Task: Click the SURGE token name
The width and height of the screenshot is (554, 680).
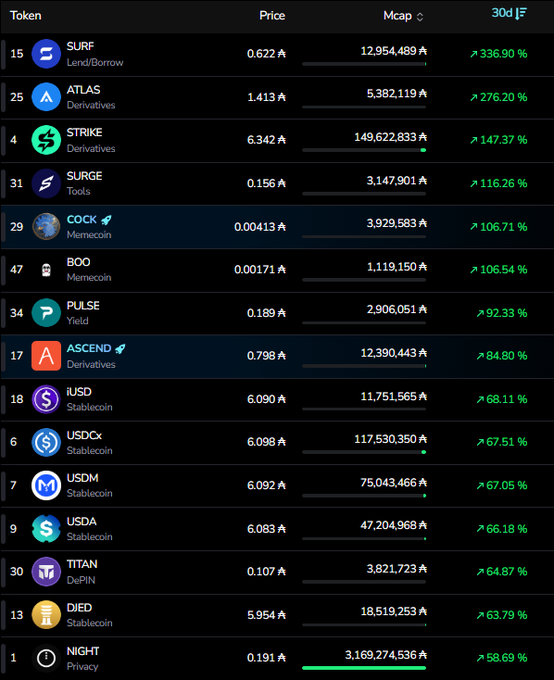Action: (85, 176)
